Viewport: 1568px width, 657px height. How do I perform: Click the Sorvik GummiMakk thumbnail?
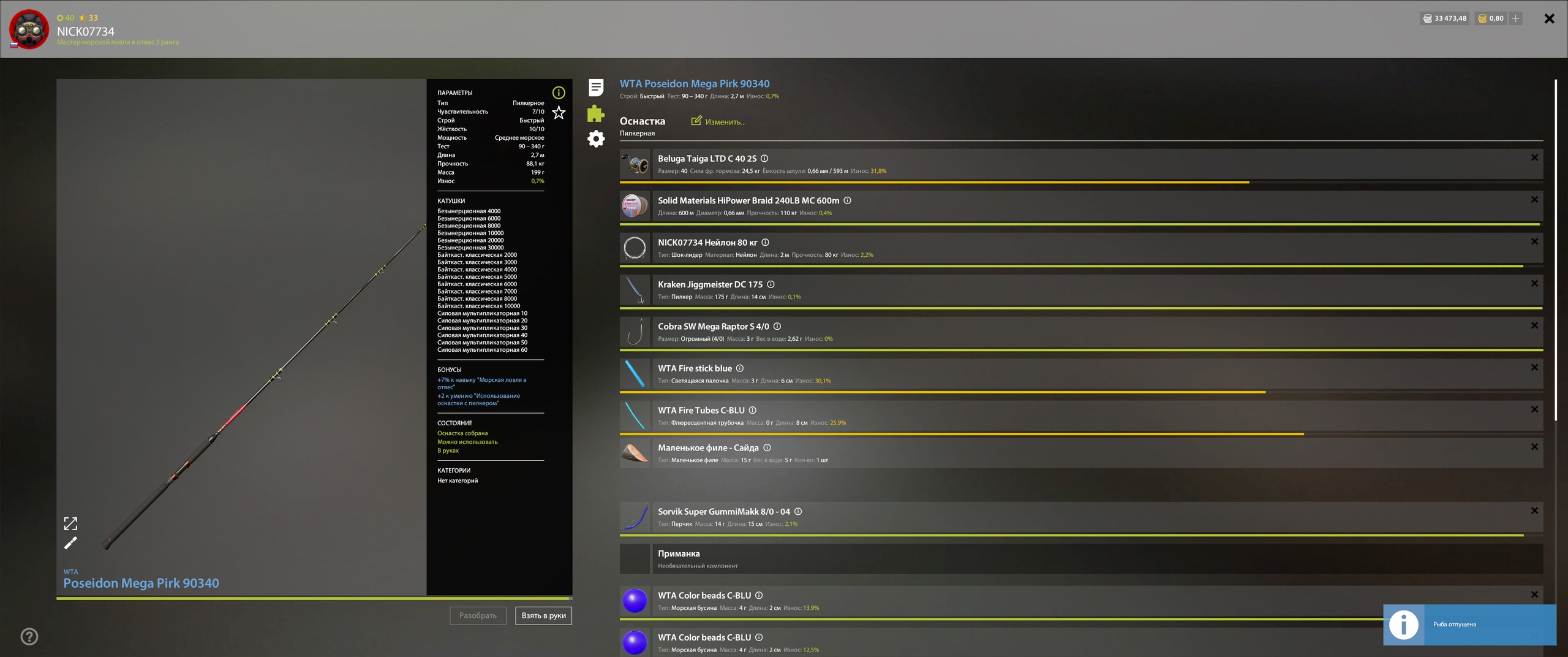click(635, 517)
